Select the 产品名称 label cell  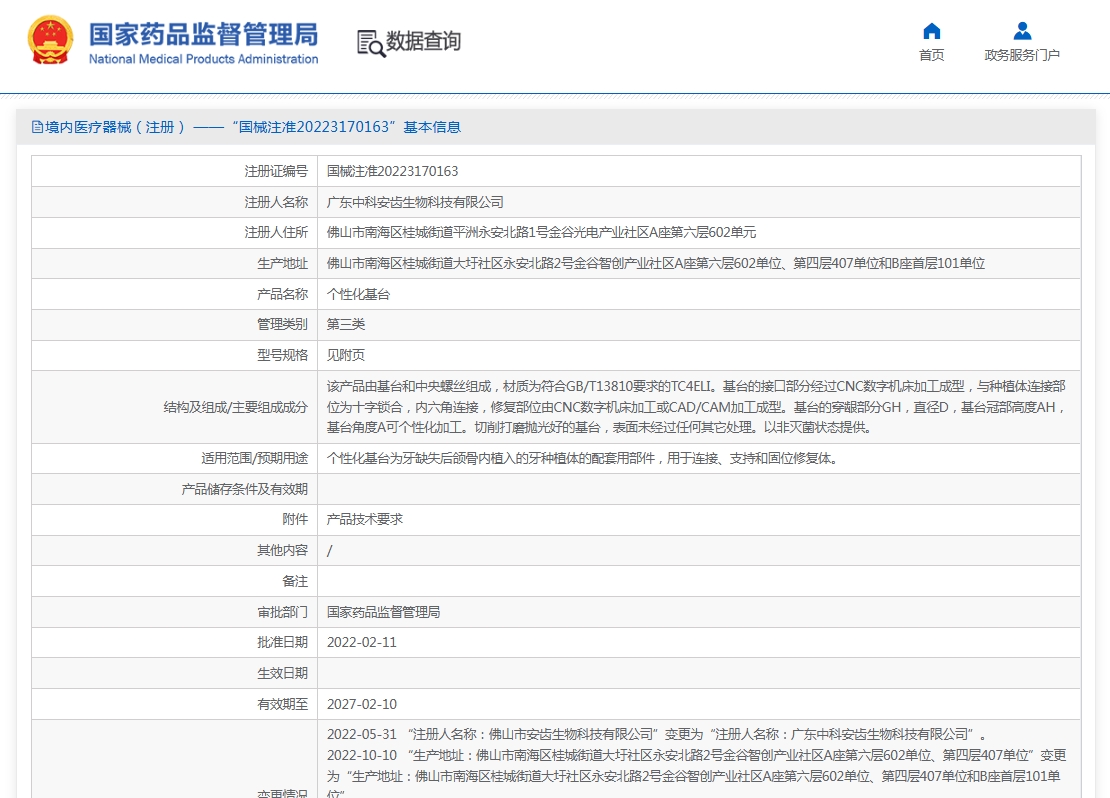pos(174,294)
